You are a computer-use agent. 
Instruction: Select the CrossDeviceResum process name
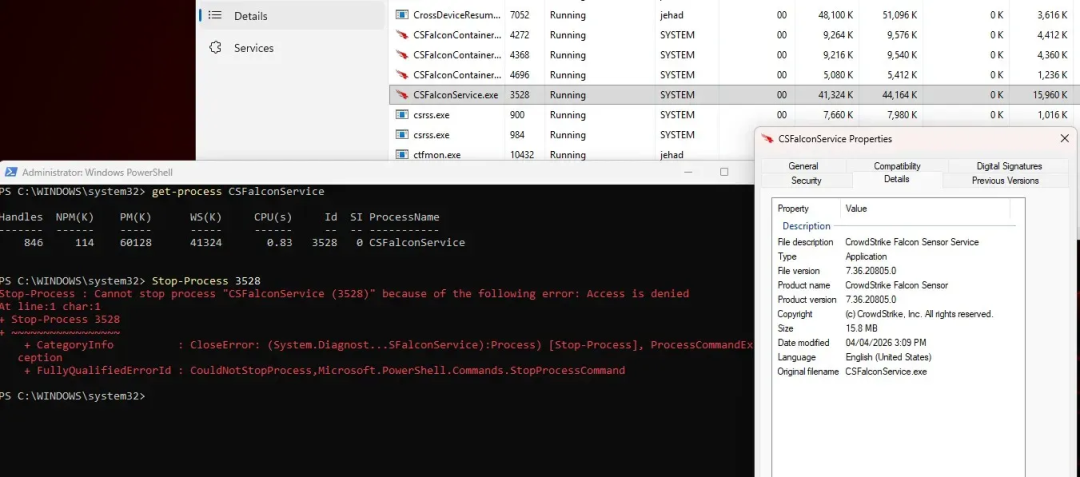[457, 14]
